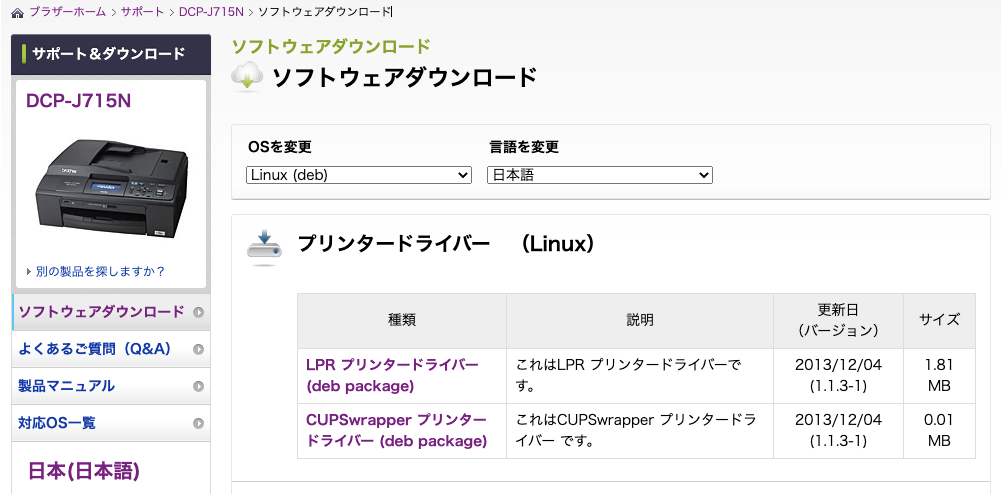
Task: Click arrow icon next to 対応OS一覧
Action: point(198,423)
